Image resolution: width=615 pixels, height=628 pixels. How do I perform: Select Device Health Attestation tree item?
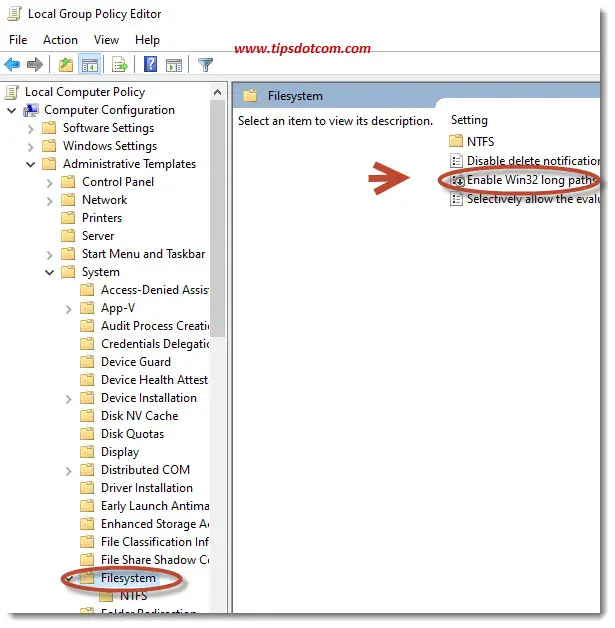pyautogui.click(x=155, y=380)
